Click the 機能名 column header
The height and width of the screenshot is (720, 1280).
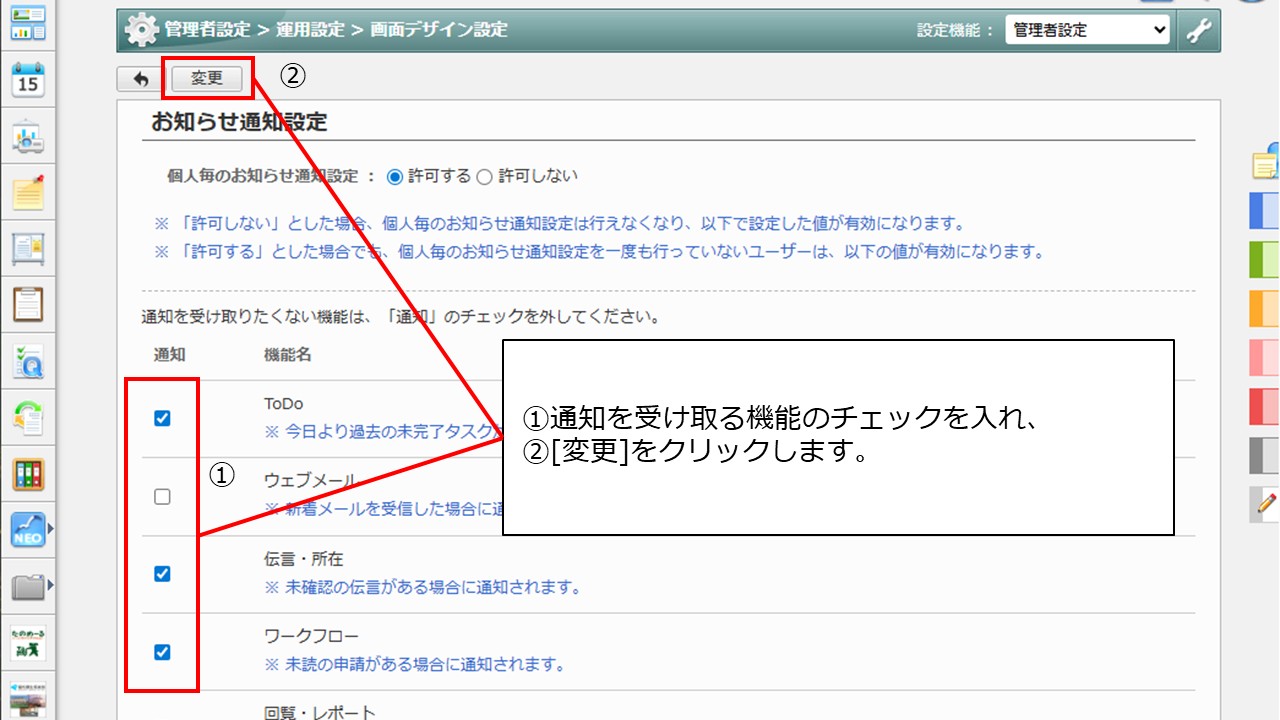[x=288, y=354]
